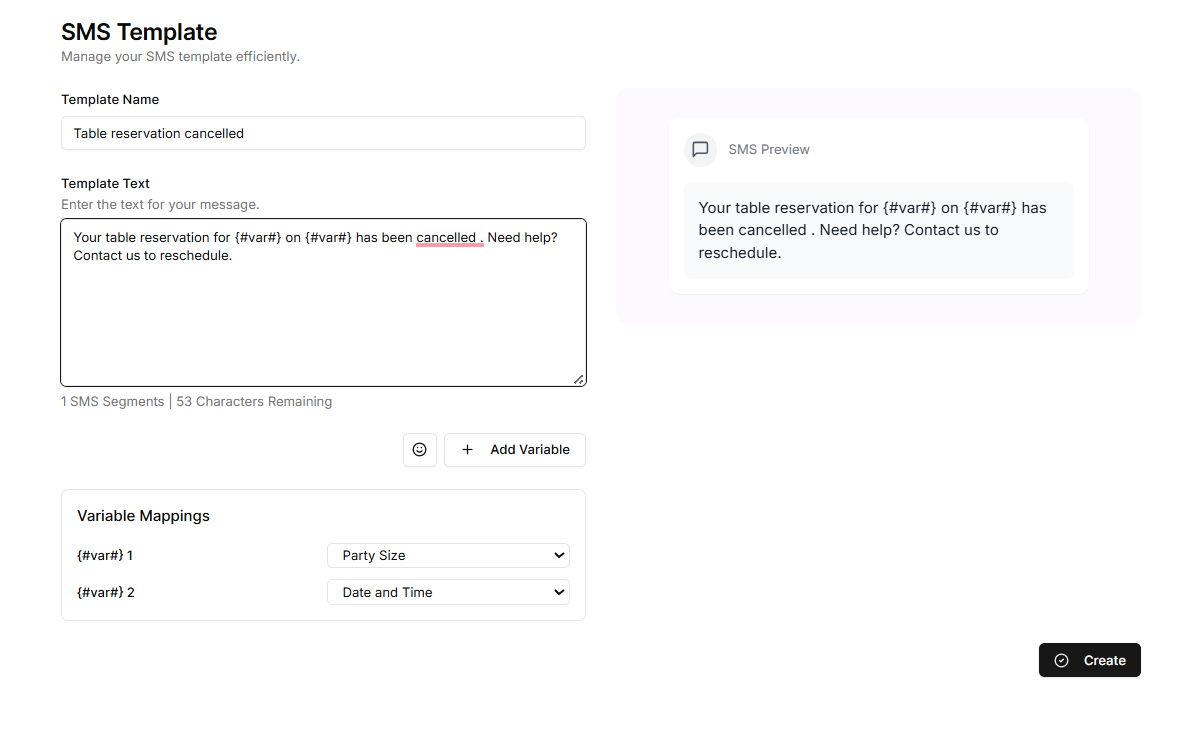Click the {#var#} 2 mapping label
Image resolution: width=1189 pixels, height=740 pixels.
(106, 593)
